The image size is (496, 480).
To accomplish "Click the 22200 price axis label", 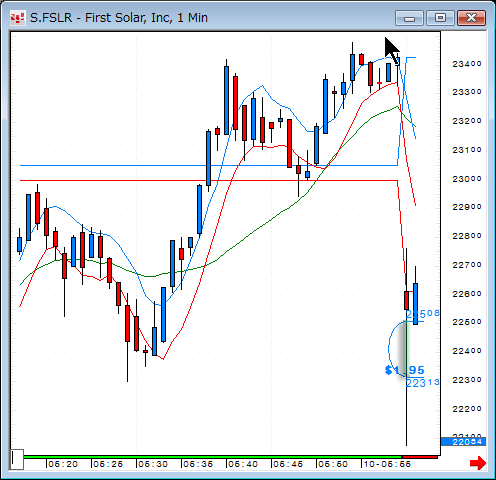I will 467,409.
